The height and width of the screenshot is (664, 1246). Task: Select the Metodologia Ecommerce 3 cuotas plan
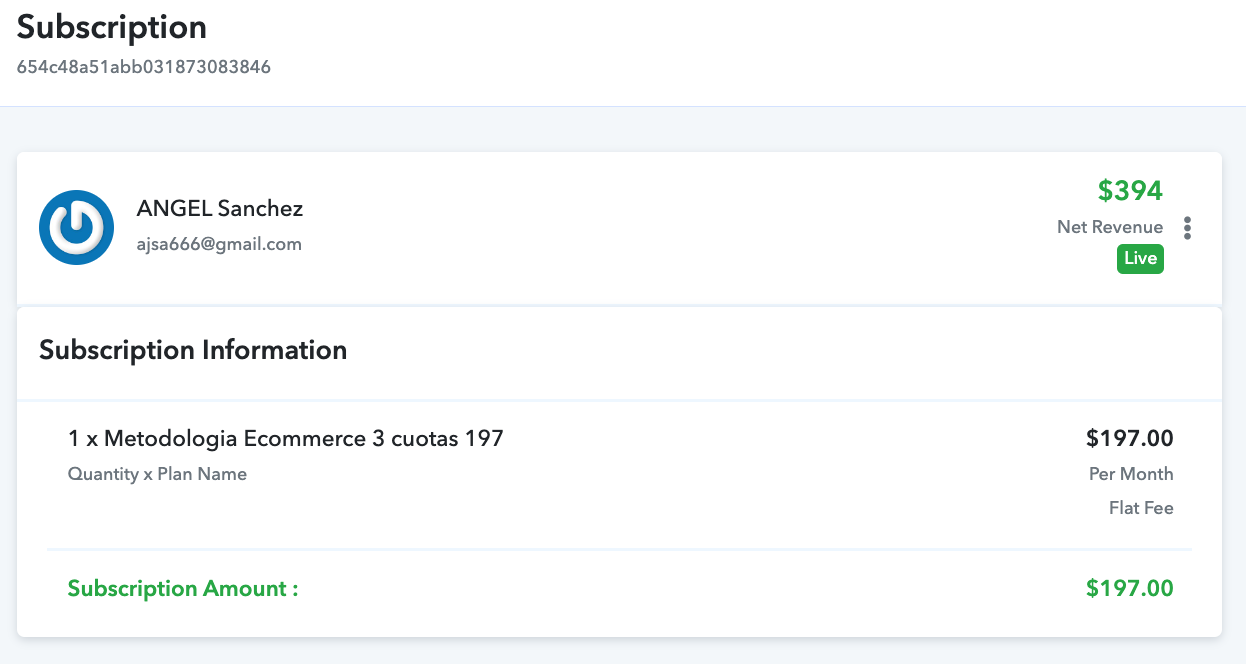(x=286, y=438)
